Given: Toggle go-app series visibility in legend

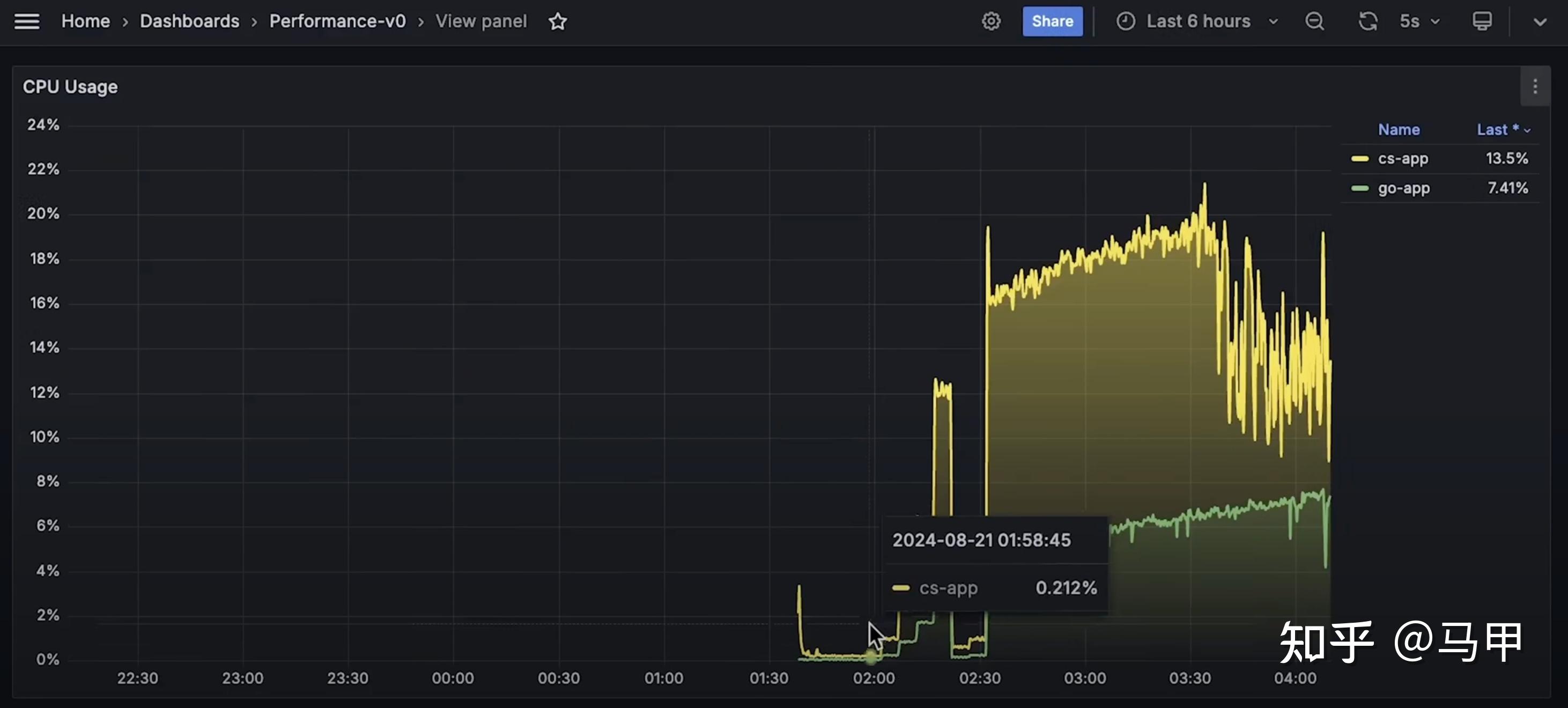Looking at the screenshot, I should click(1404, 188).
